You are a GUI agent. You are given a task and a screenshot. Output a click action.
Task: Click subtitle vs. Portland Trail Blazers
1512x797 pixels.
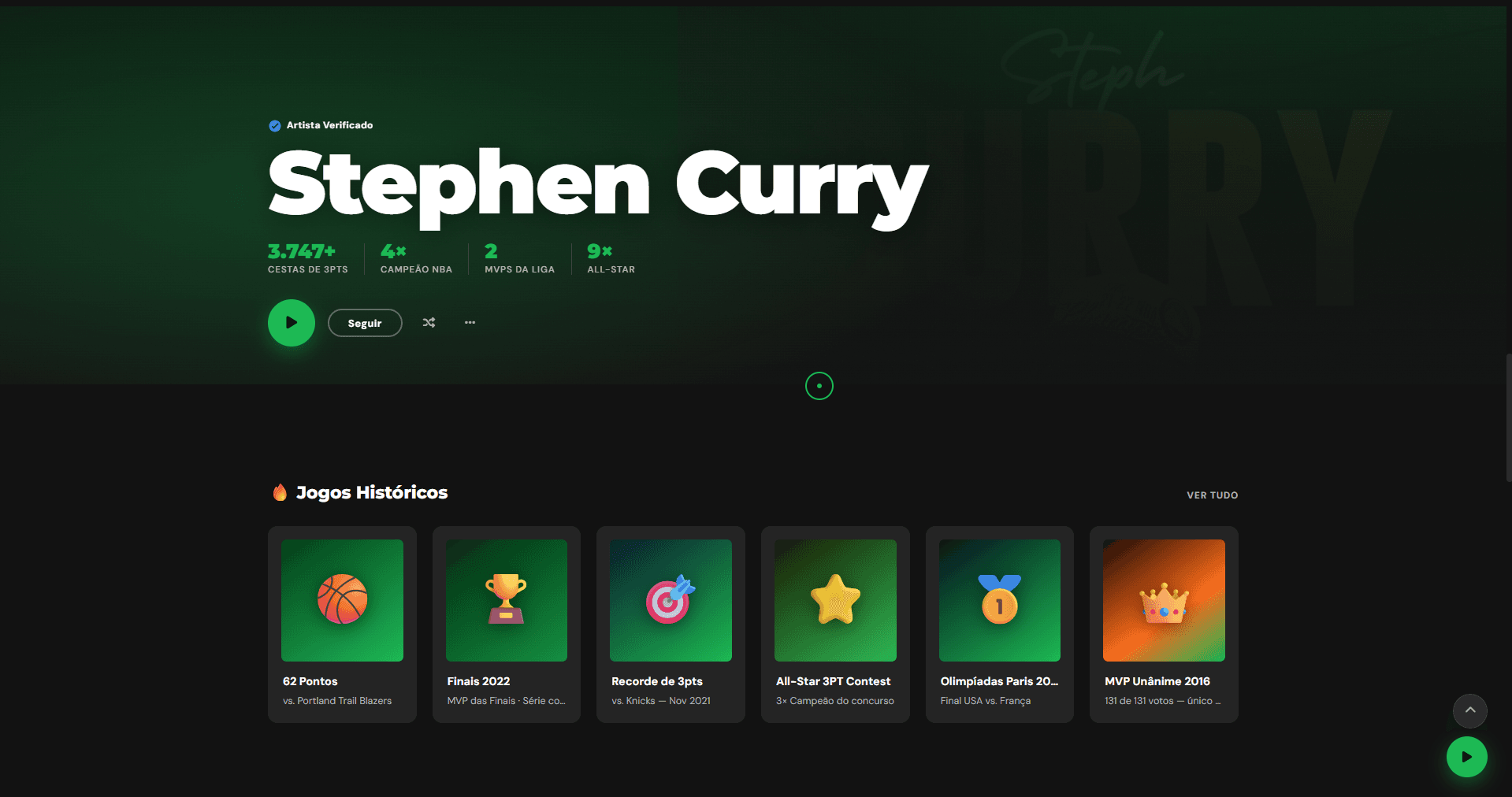tap(337, 701)
